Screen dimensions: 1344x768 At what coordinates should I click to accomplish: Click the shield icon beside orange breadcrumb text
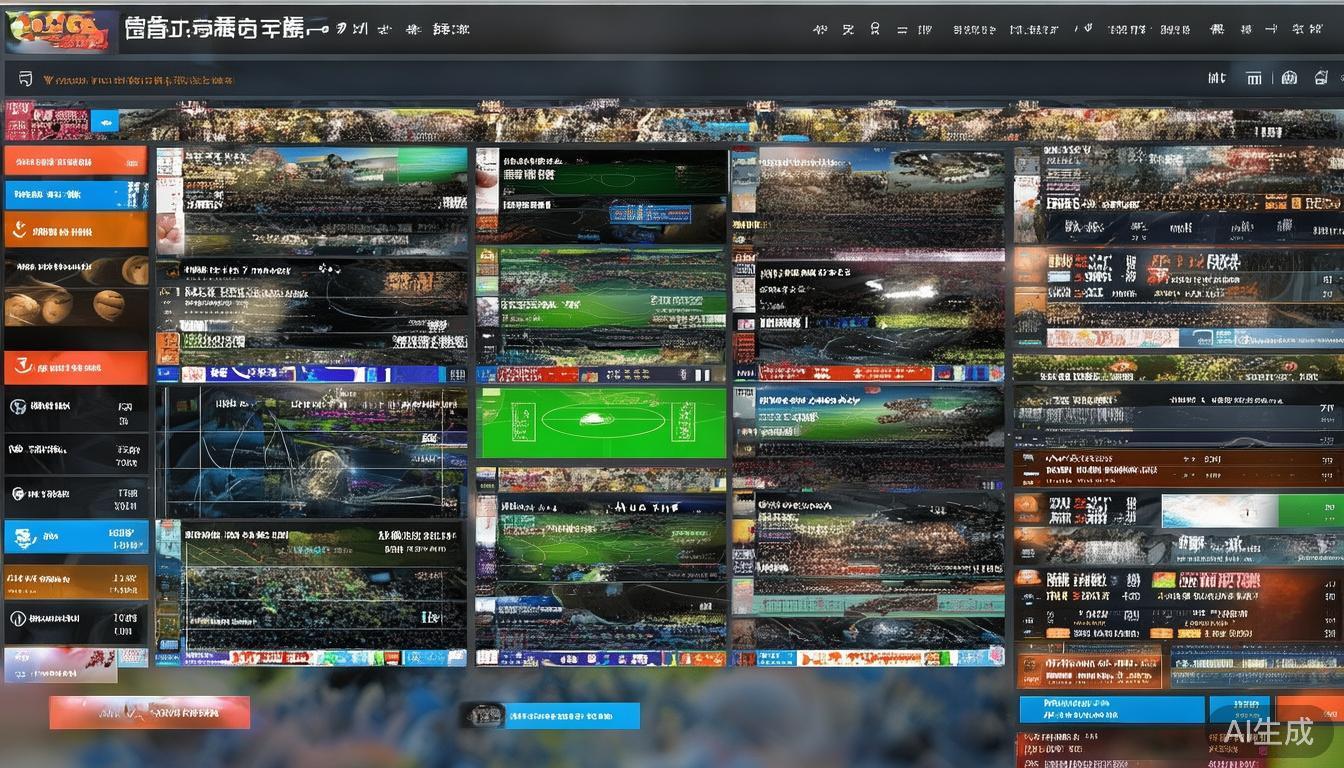[25, 79]
